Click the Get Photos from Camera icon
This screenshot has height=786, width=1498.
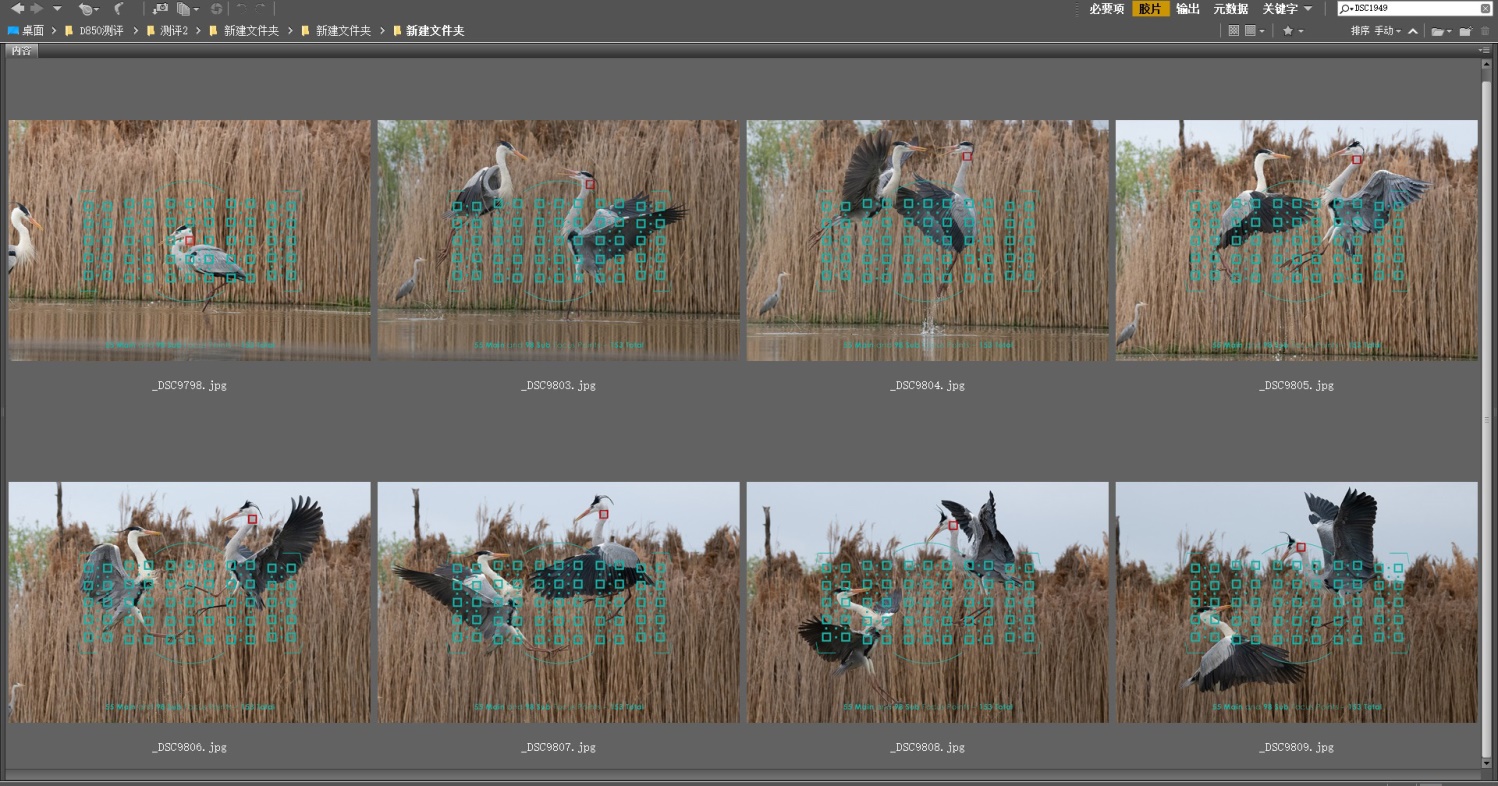[x=161, y=8]
